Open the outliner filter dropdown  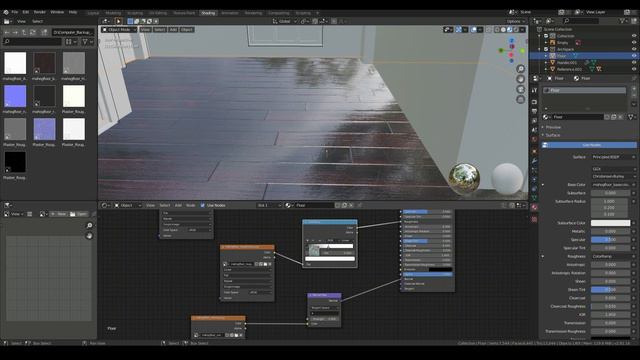point(624,21)
